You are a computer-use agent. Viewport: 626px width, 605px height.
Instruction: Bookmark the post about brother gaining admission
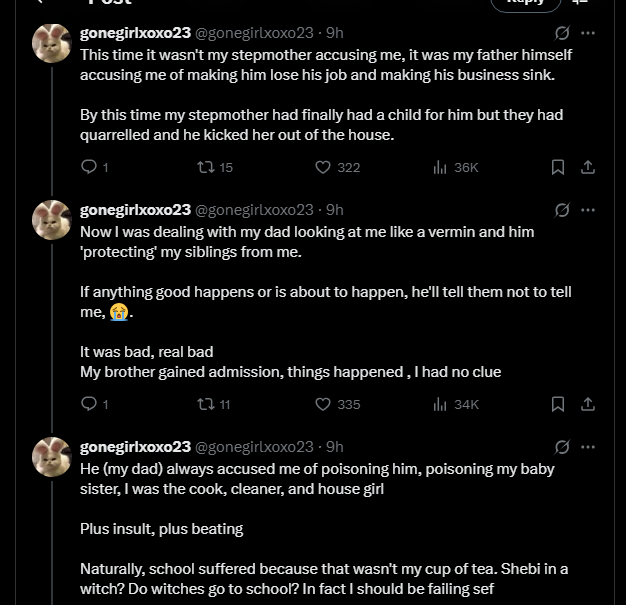click(558, 404)
